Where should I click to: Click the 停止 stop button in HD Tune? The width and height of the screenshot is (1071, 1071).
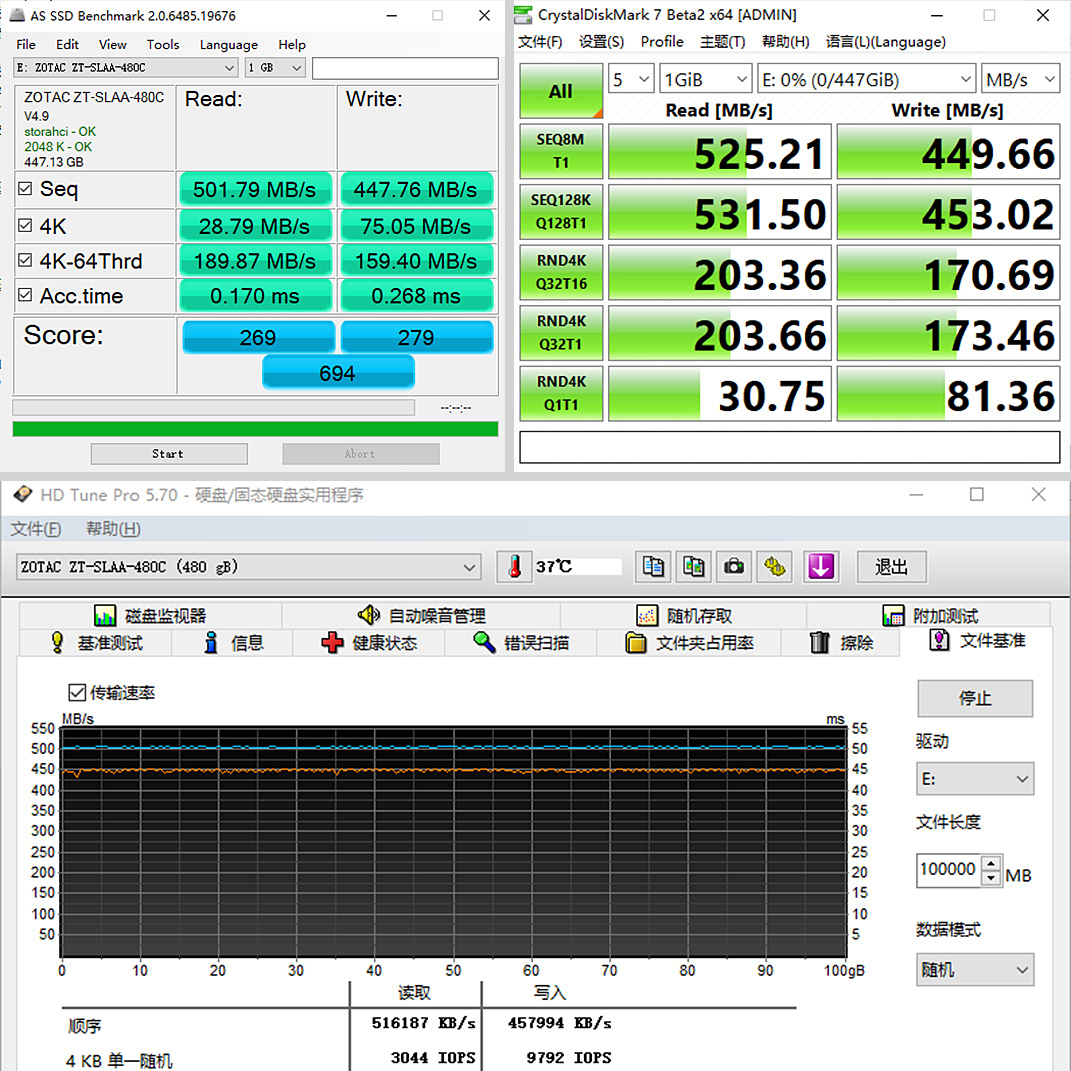[x=975, y=698]
